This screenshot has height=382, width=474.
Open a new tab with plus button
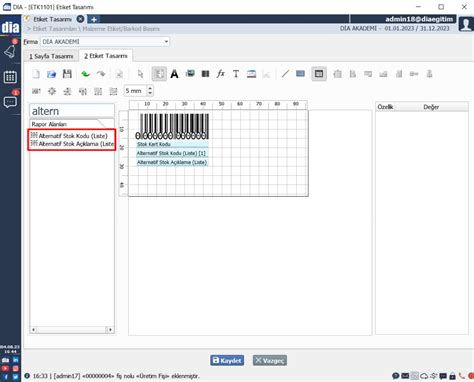[94, 19]
